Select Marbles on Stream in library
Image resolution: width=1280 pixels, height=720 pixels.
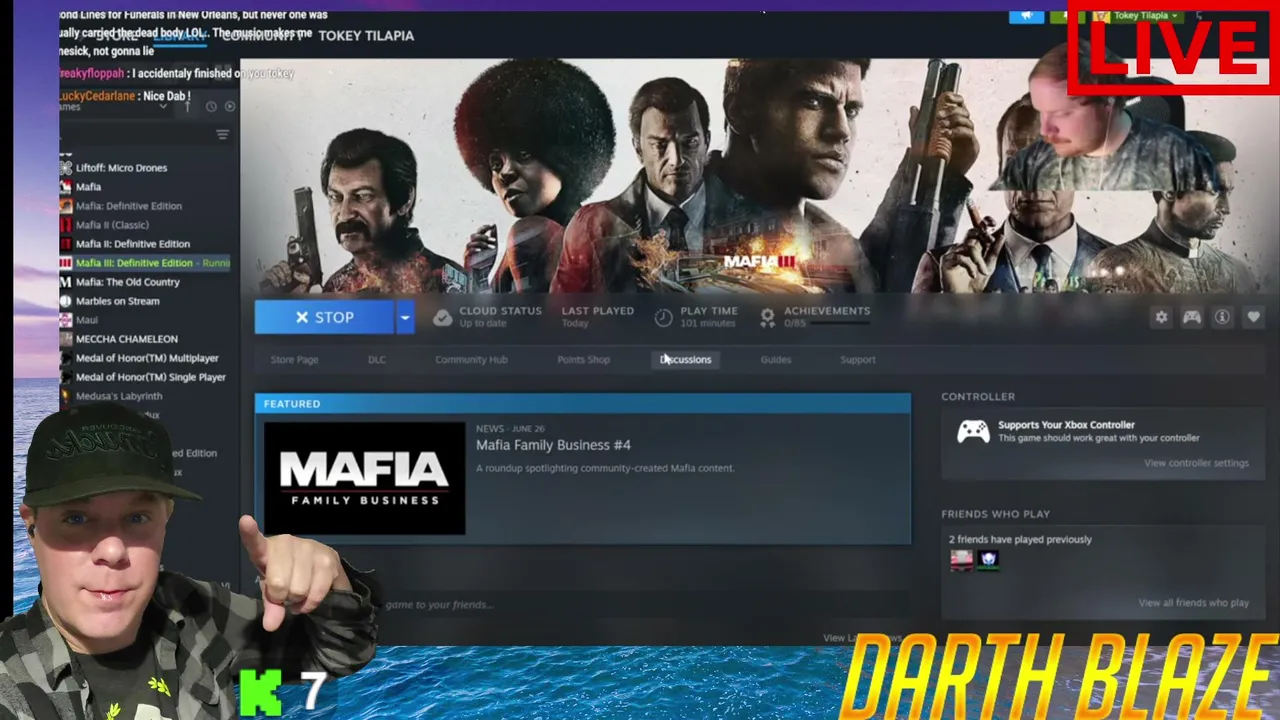tap(118, 301)
